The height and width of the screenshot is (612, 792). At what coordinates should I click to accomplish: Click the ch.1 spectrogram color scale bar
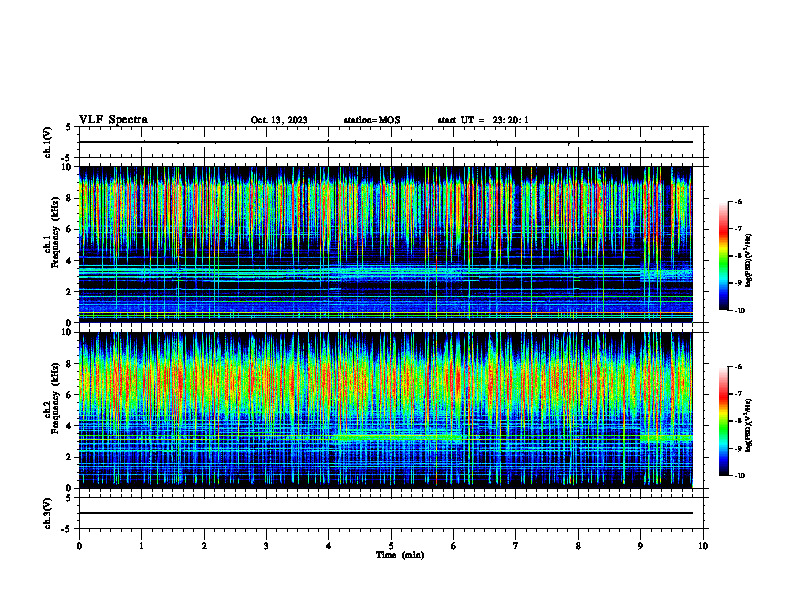click(x=723, y=256)
